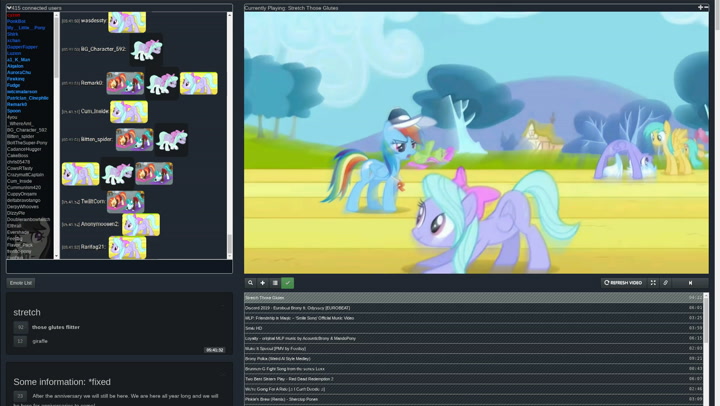Click the link/chain icon in video toolbar

(x=665, y=283)
